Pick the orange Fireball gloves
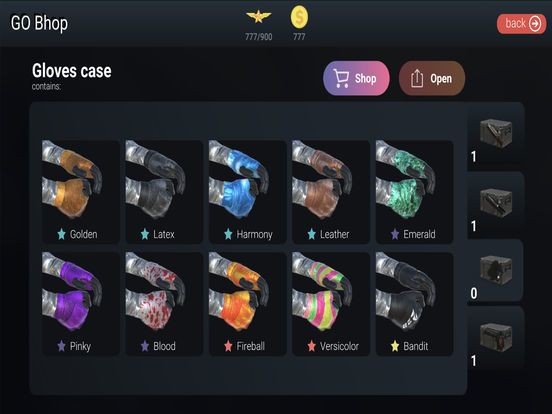Screen dimensions: 552x414 247,304
